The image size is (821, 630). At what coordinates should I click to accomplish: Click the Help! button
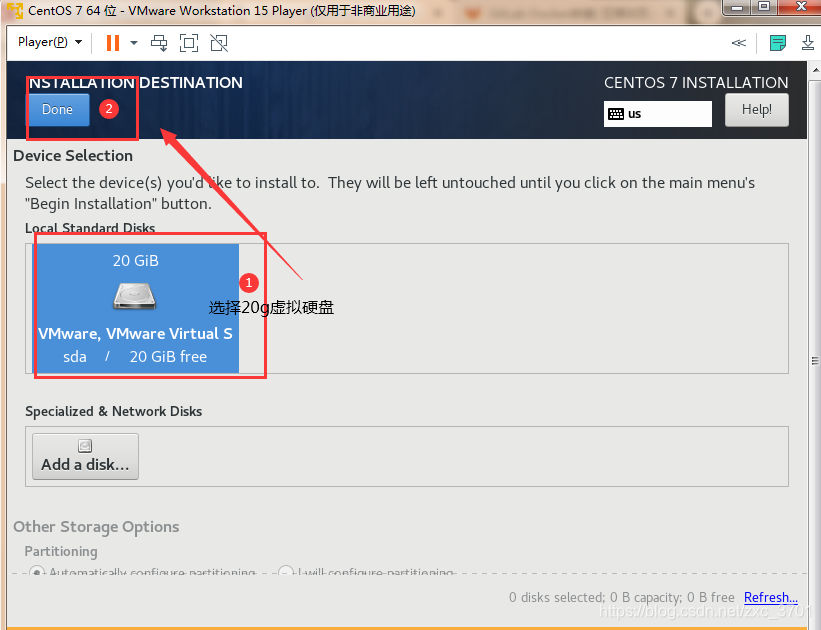[757, 109]
